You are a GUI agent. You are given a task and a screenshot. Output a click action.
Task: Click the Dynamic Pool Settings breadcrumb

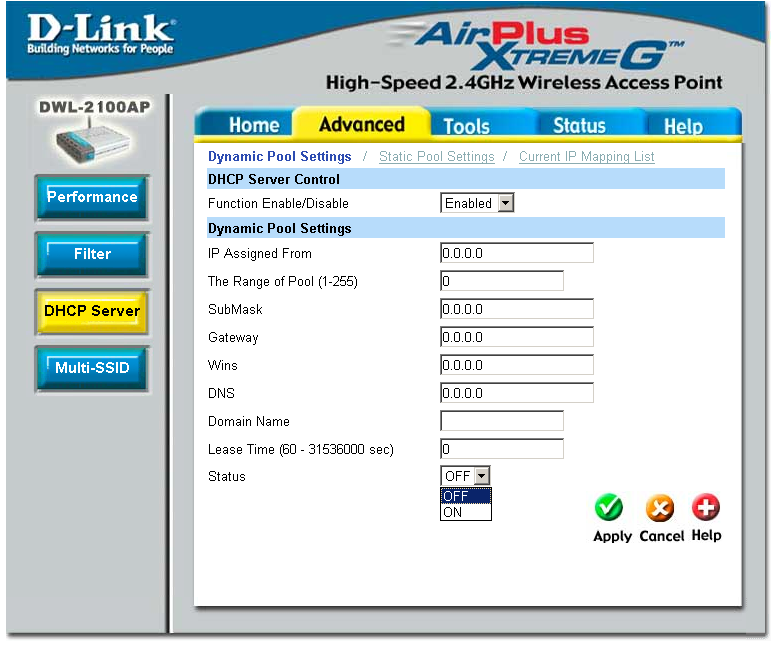(x=280, y=157)
